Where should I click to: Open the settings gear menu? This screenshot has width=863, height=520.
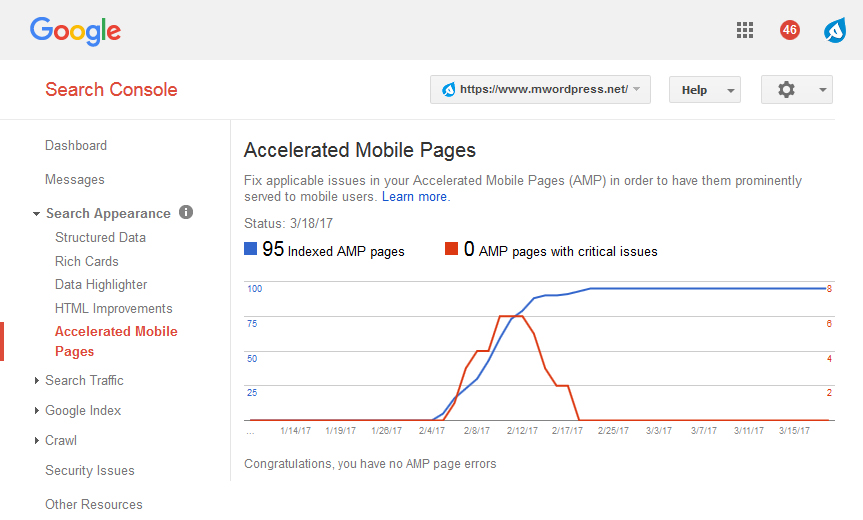coord(796,90)
